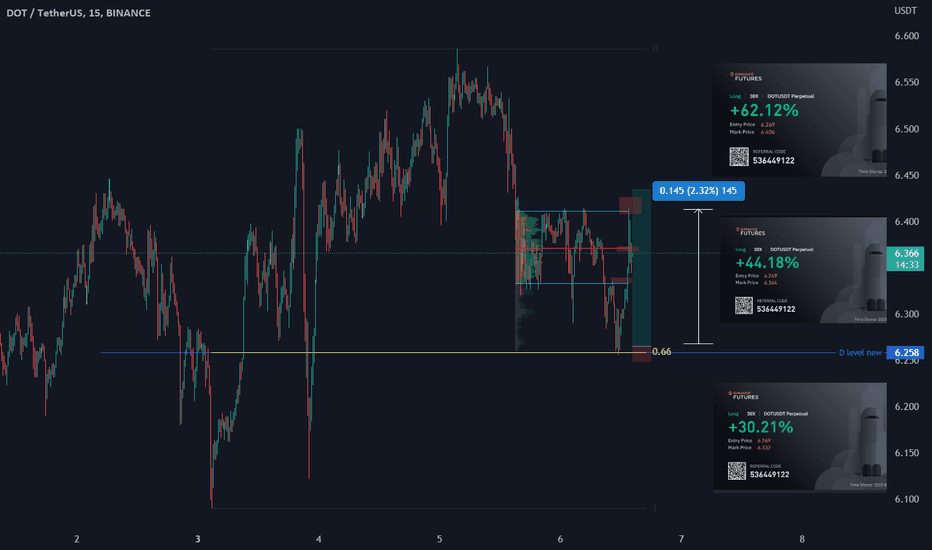
Task: Click the 6.150 price axis label
Action: (x=906, y=453)
